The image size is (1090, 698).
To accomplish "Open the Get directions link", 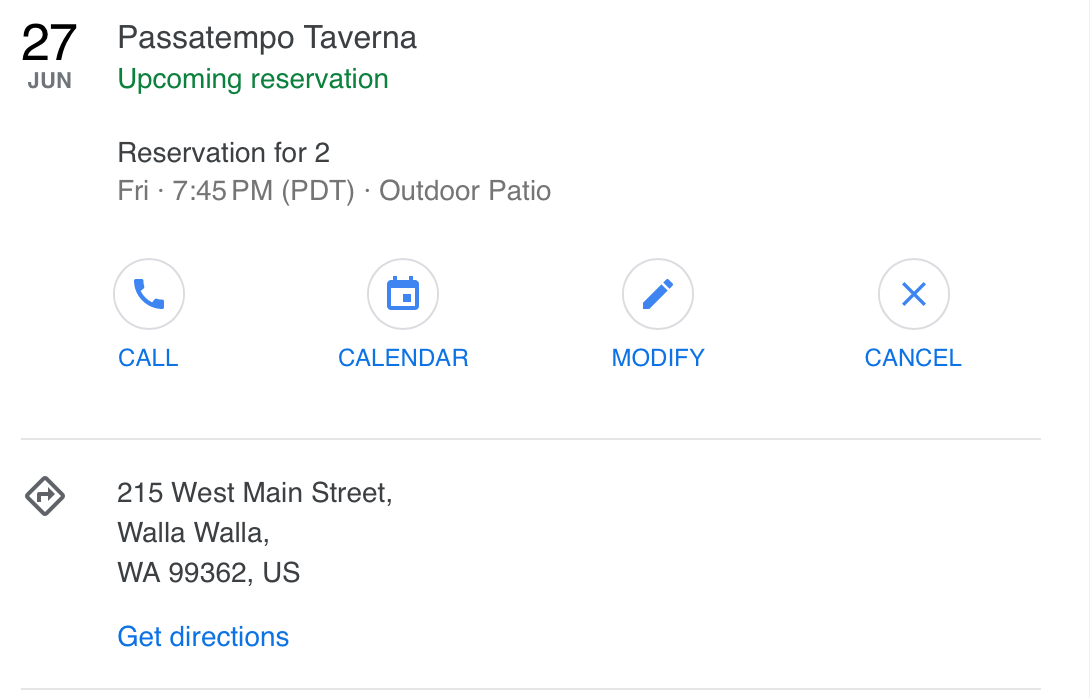I will pyautogui.click(x=203, y=637).
